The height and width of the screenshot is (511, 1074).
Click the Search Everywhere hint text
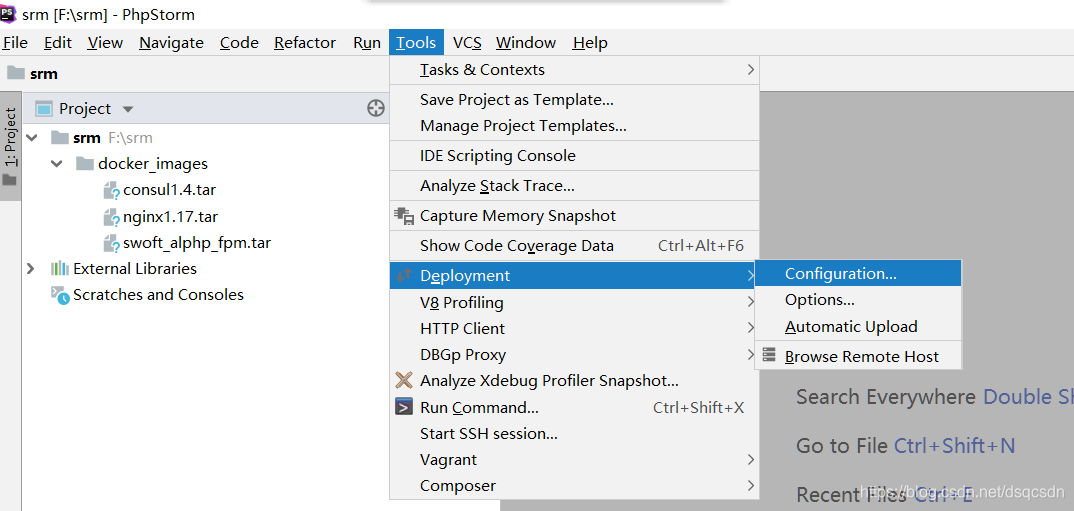click(x=886, y=397)
